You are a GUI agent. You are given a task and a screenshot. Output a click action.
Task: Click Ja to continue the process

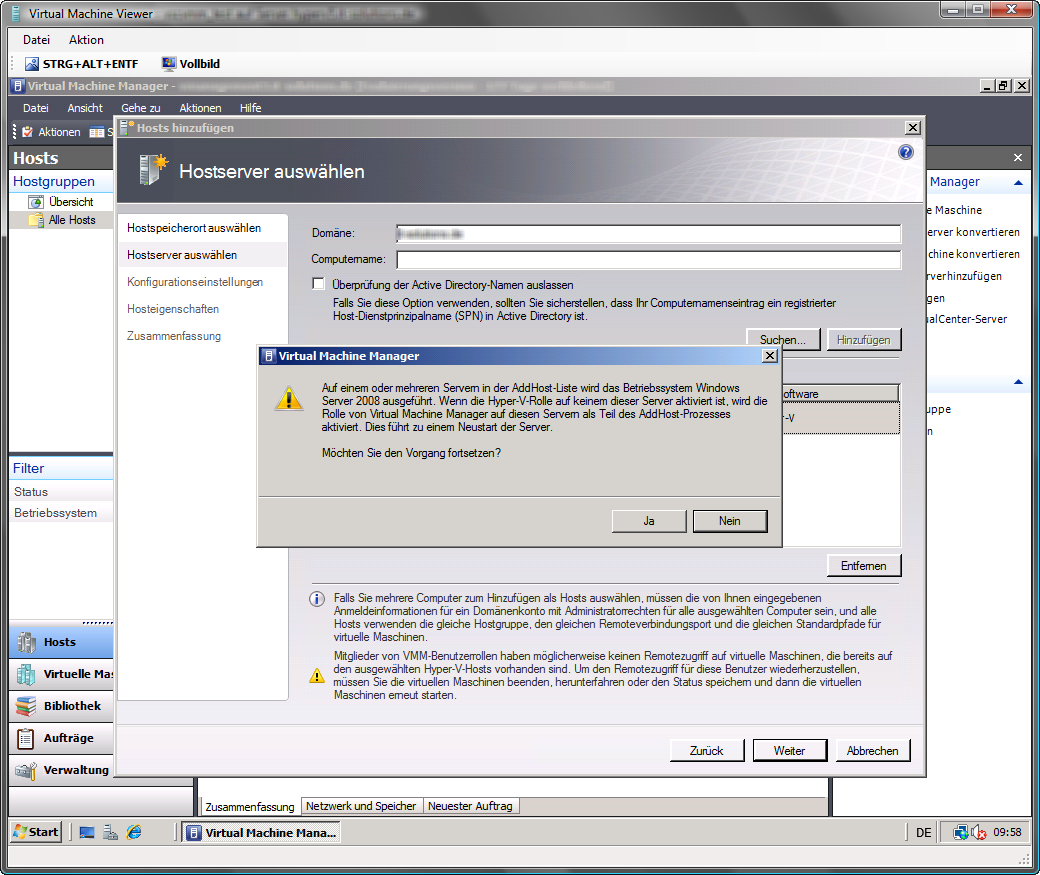pyautogui.click(x=649, y=521)
